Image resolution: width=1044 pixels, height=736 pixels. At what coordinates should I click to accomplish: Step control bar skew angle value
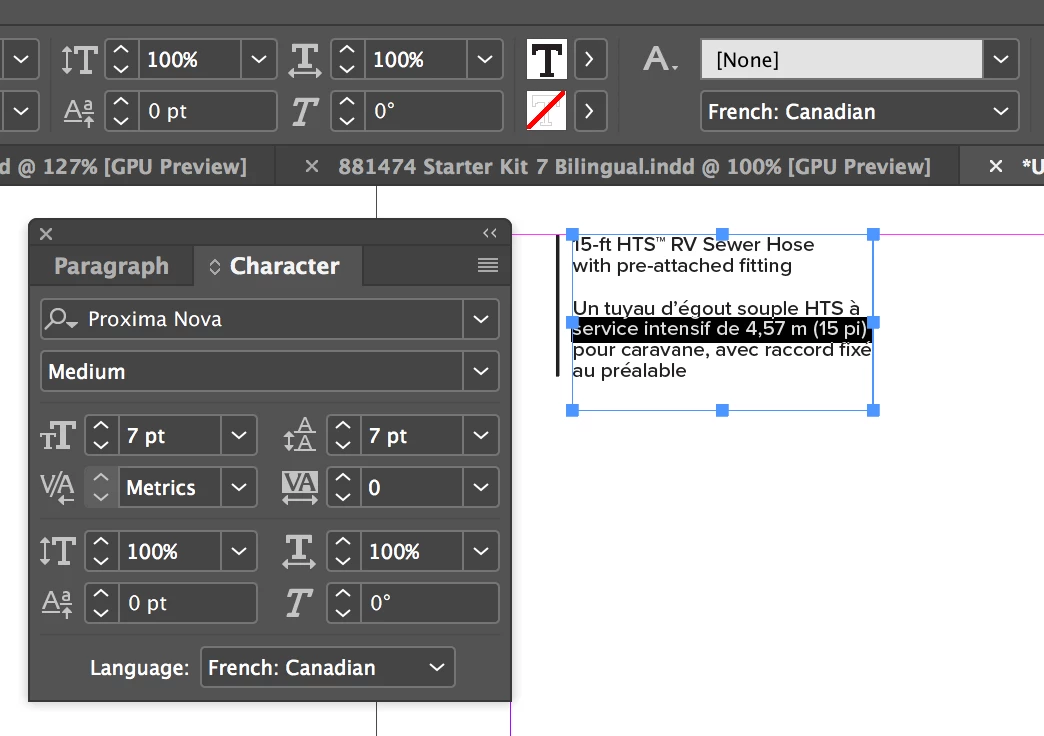[347, 111]
